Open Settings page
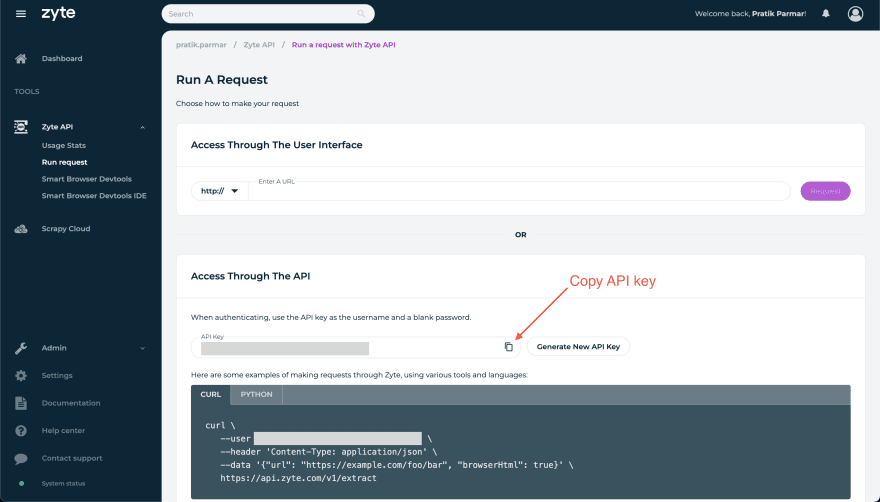The image size is (880, 502). point(57,376)
